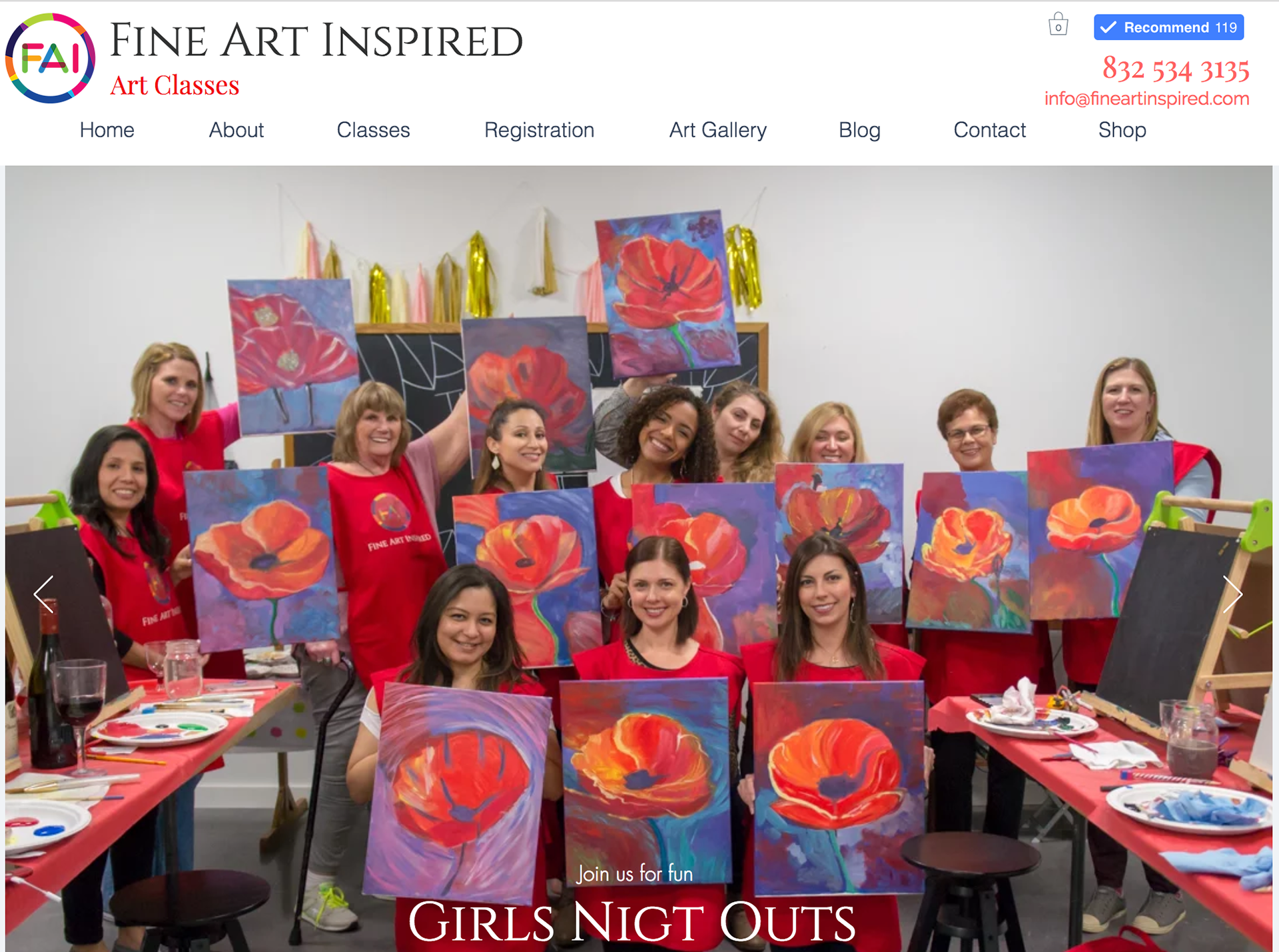Viewport: 1279px width, 952px height.
Task: Go to the Shop page
Action: [x=1122, y=130]
